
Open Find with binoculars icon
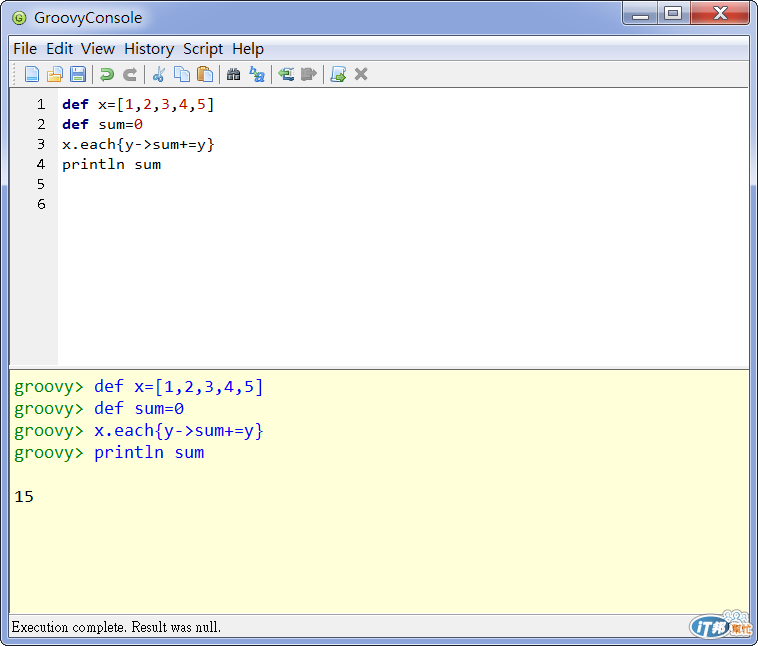click(x=233, y=74)
